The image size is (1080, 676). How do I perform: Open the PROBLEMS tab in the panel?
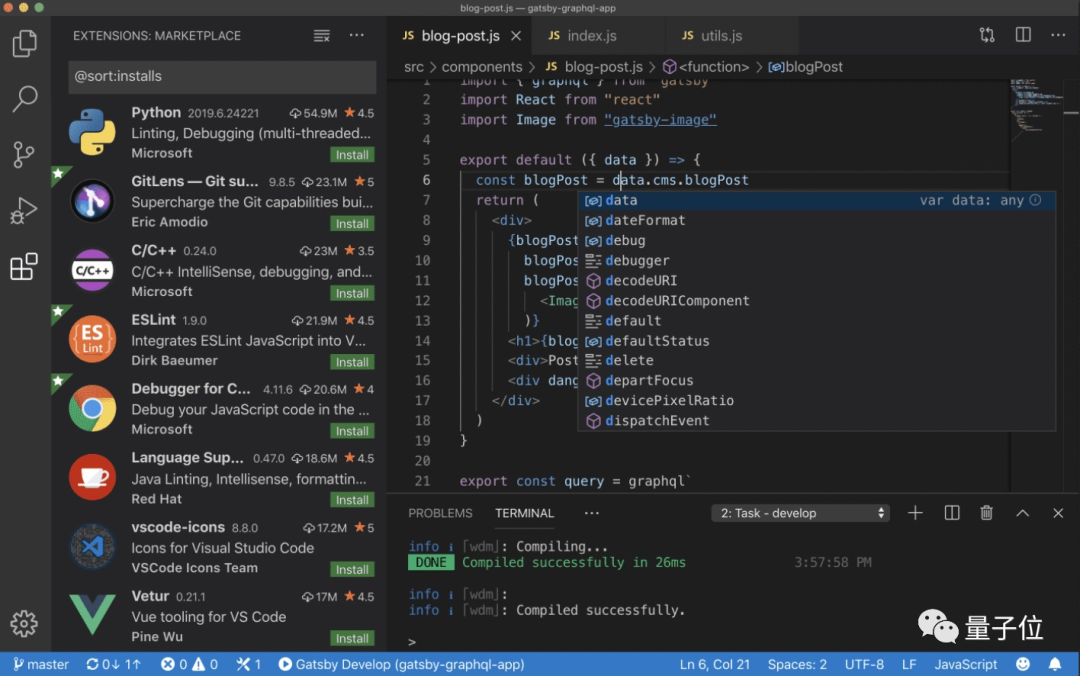coord(440,513)
